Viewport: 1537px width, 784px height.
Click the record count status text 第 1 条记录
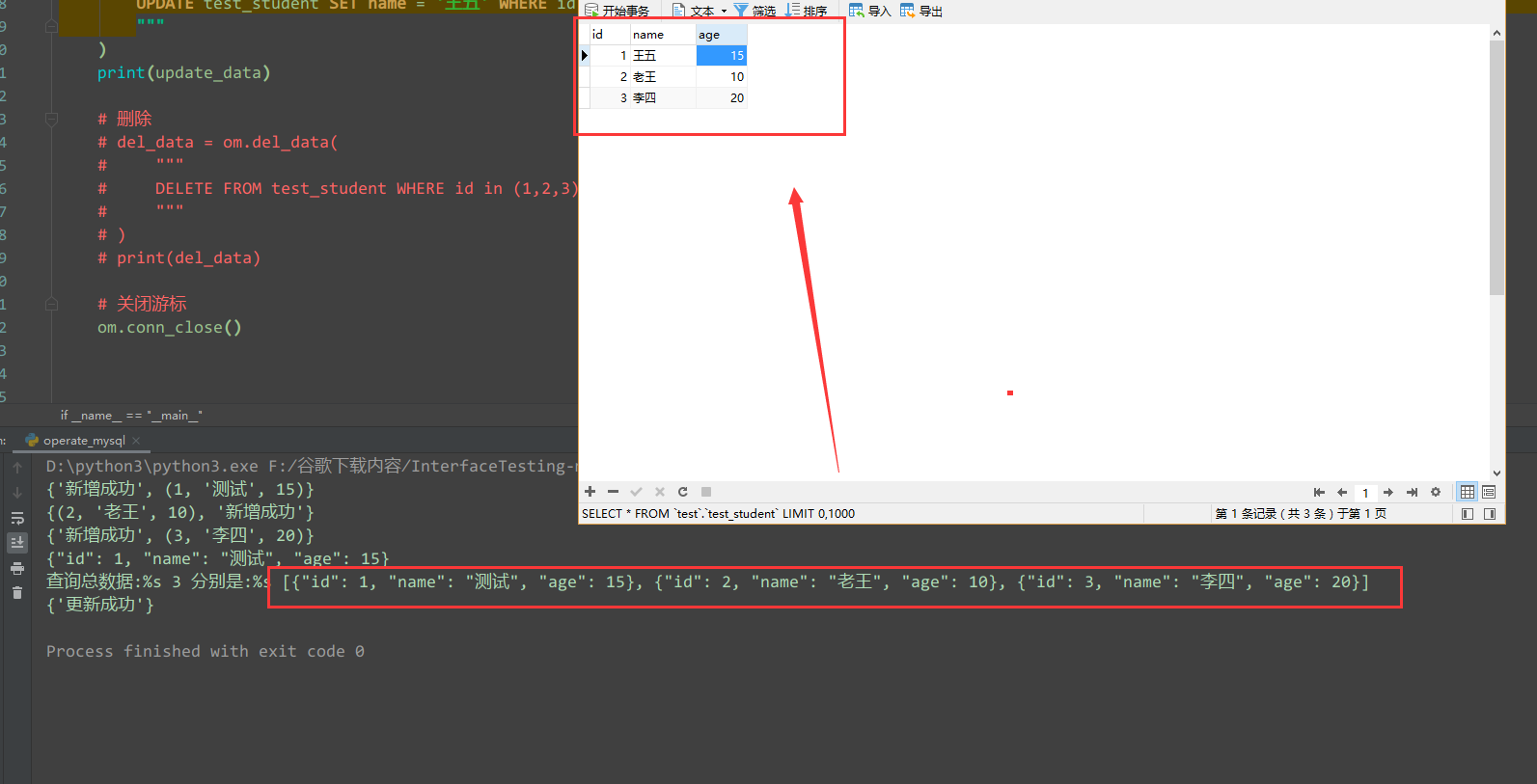(1301, 514)
